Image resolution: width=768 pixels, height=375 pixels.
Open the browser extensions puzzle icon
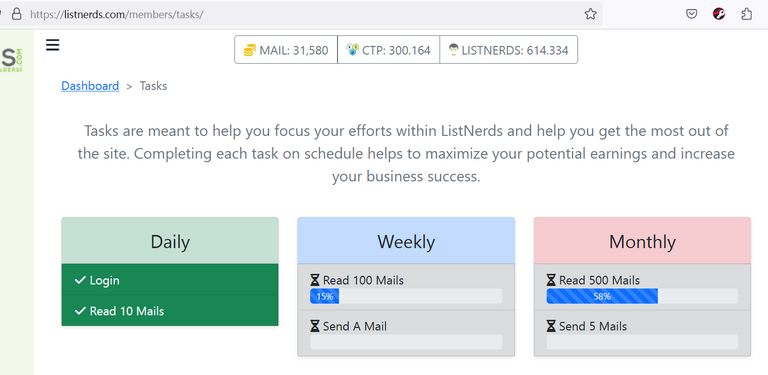click(x=746, y=14)
